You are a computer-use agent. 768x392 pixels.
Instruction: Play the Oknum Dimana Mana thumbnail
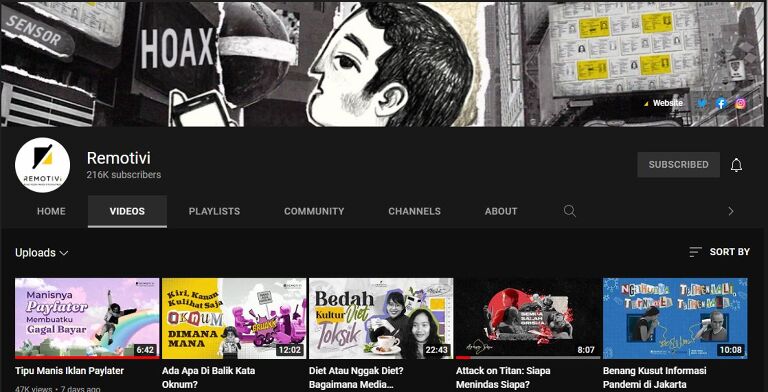pyautogui.click(x=234, y=318)
